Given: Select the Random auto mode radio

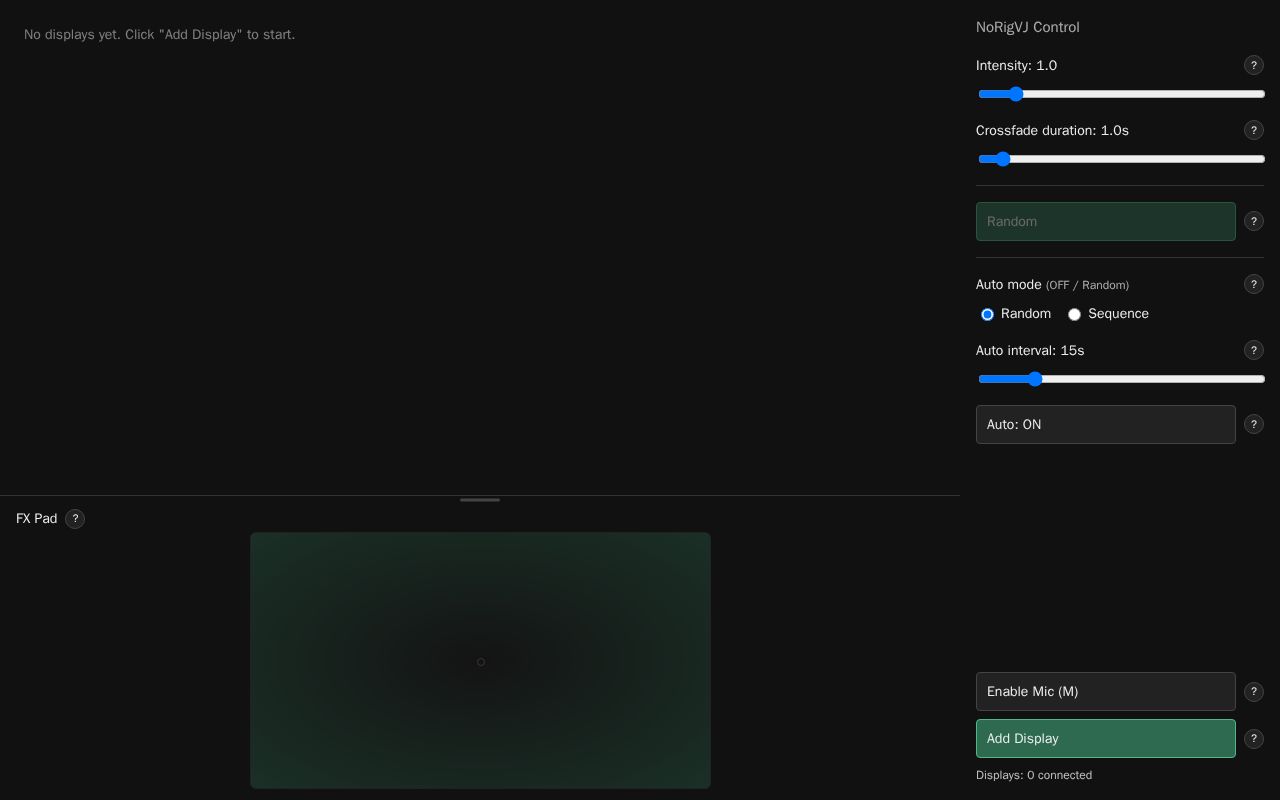Looking at the screenshot, I should point(987,314).
